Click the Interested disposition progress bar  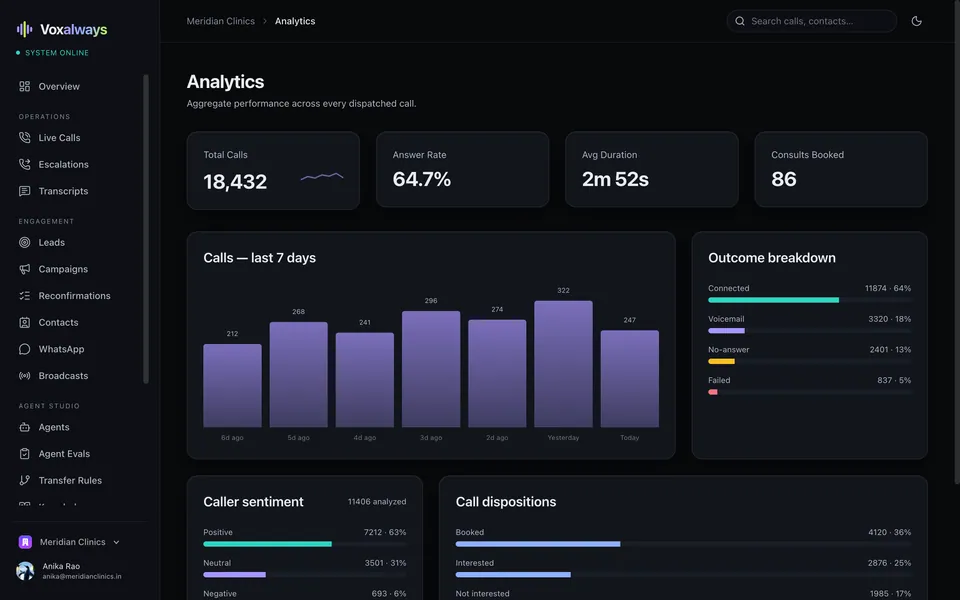(683, 574)
